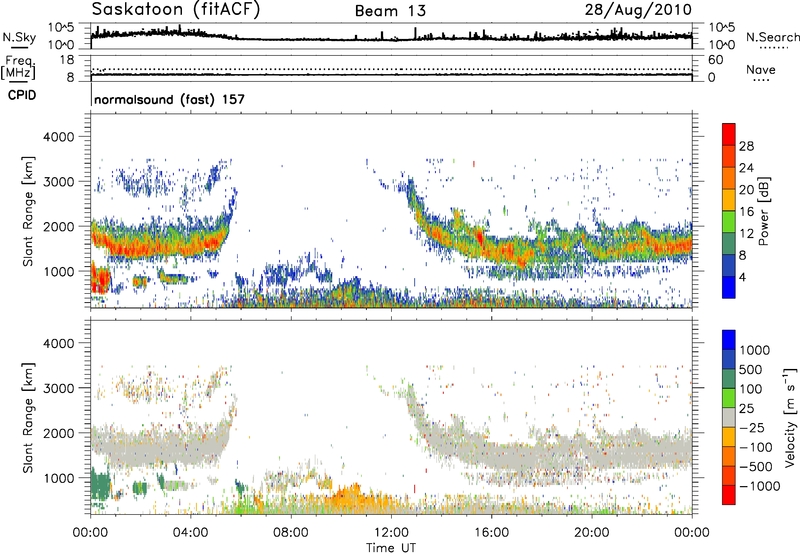Click the 'Slant Range [km]' label of power panel
Screen dimensions: 800x554
(x=28, y=211)
